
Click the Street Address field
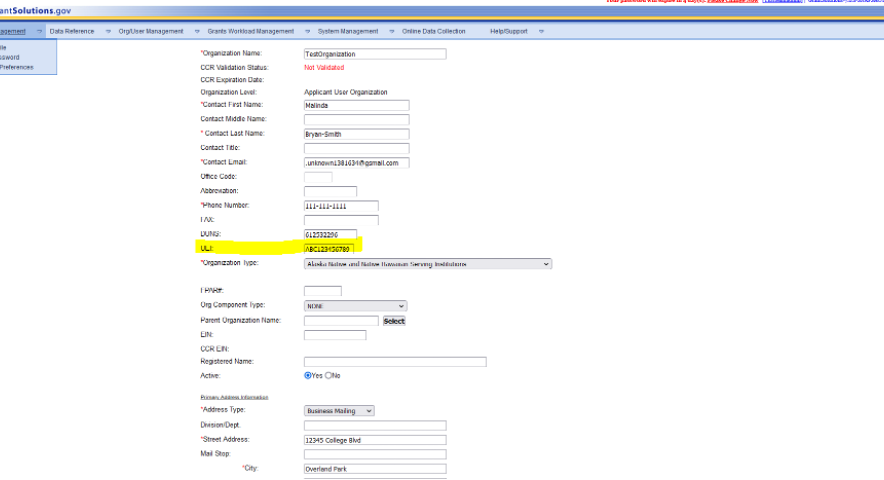point(374,440)
